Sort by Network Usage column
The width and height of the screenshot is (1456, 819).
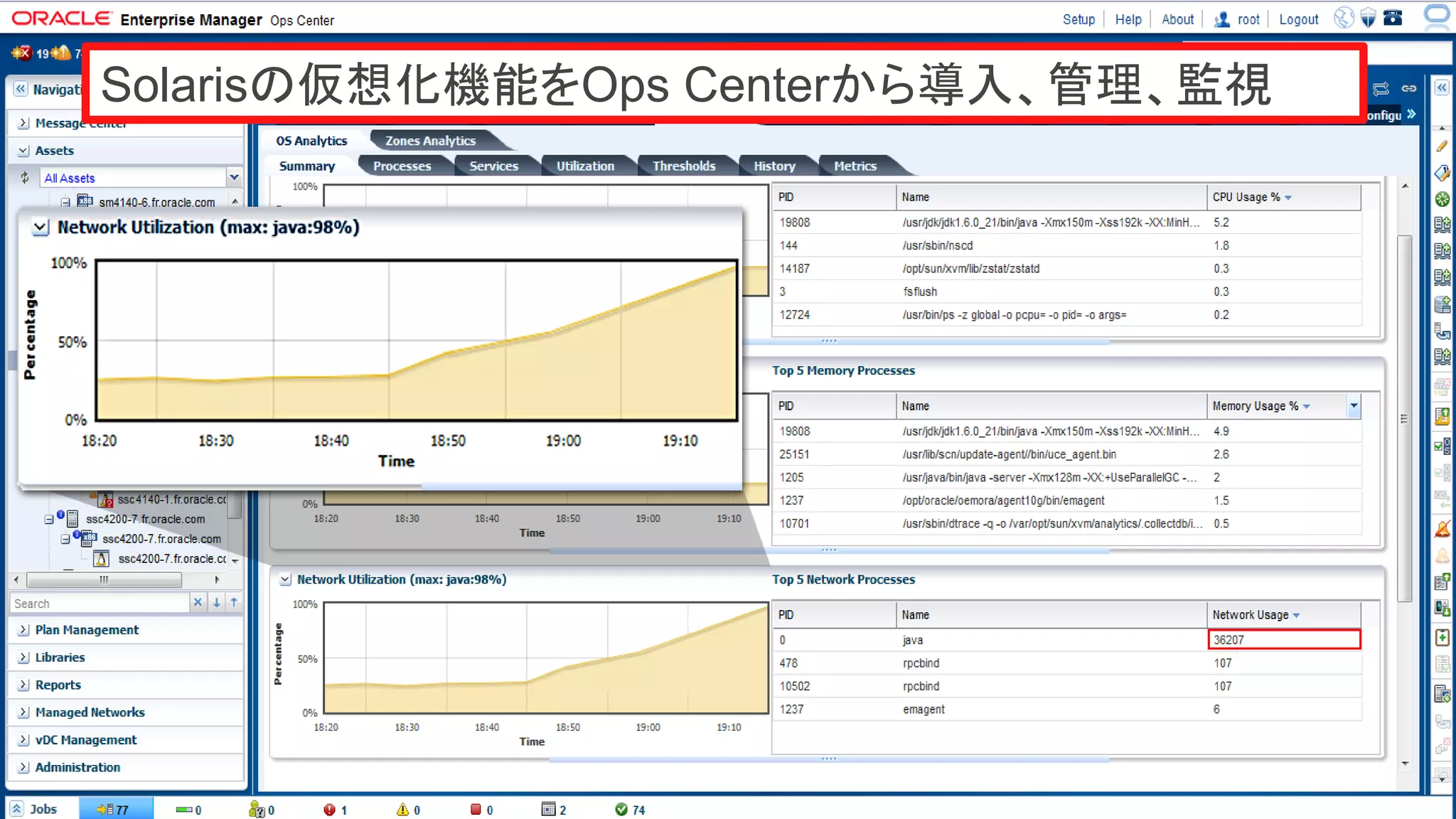[x=1283, y=615]
